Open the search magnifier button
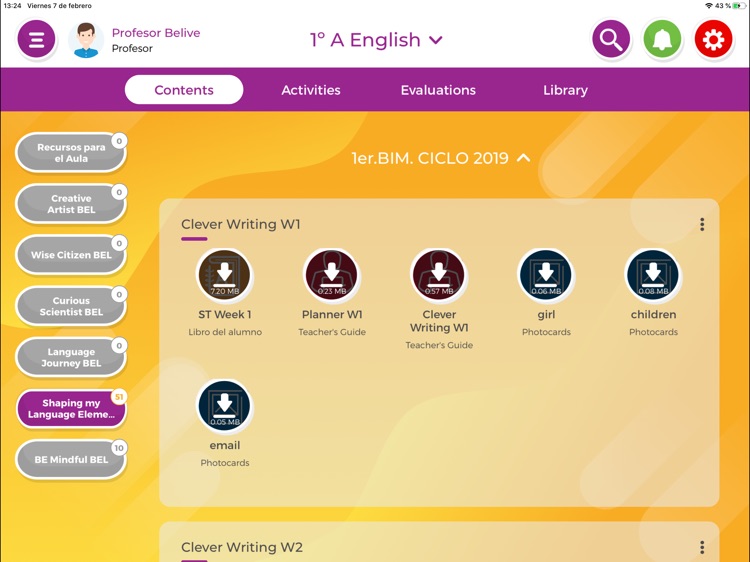Image resolution: width=750 pixels, height=562 pixels. point(611,39)
